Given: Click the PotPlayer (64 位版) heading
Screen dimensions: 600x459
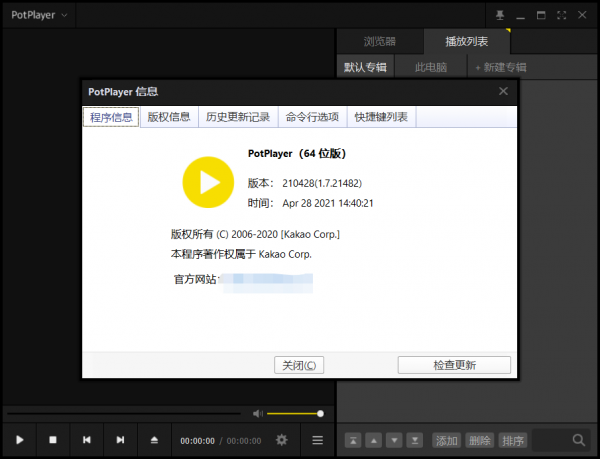Looking at the screenshot, I should coord(297,153).
